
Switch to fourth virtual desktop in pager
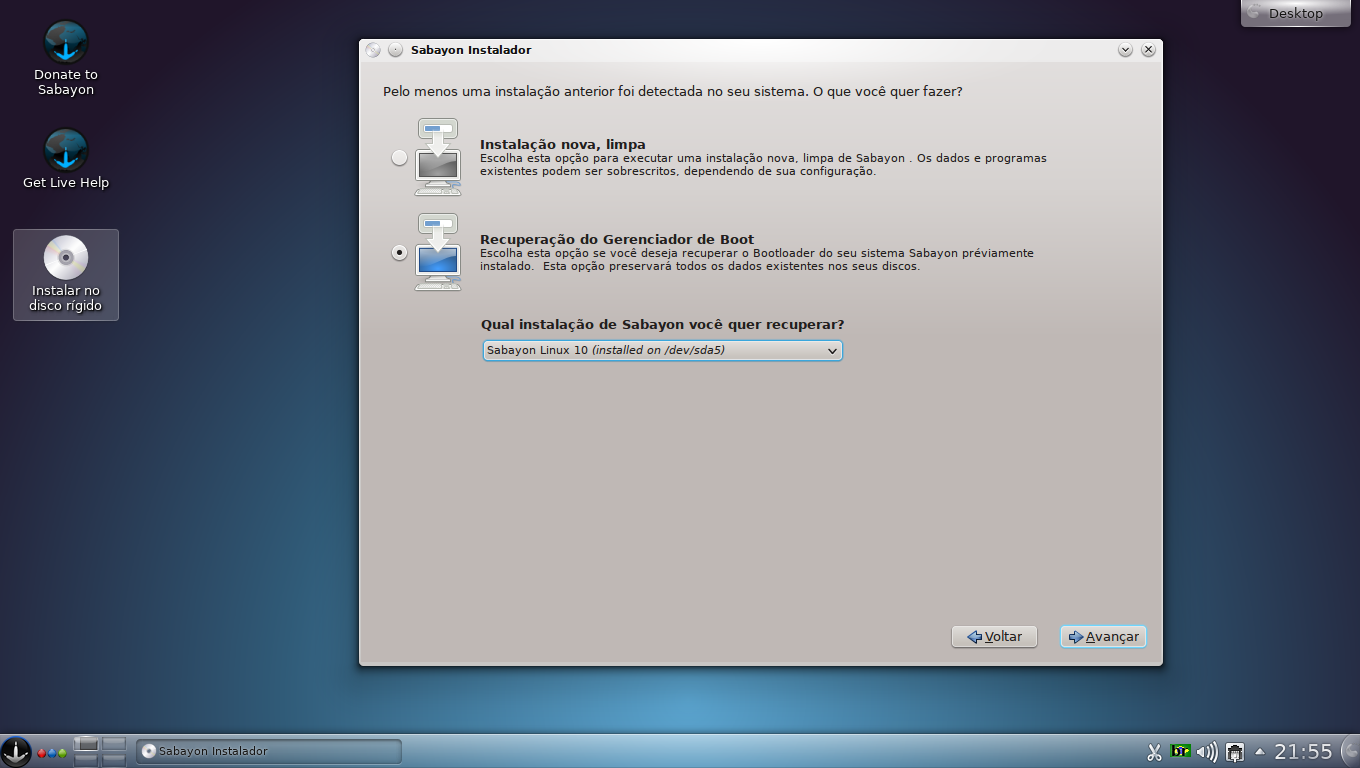114,760
